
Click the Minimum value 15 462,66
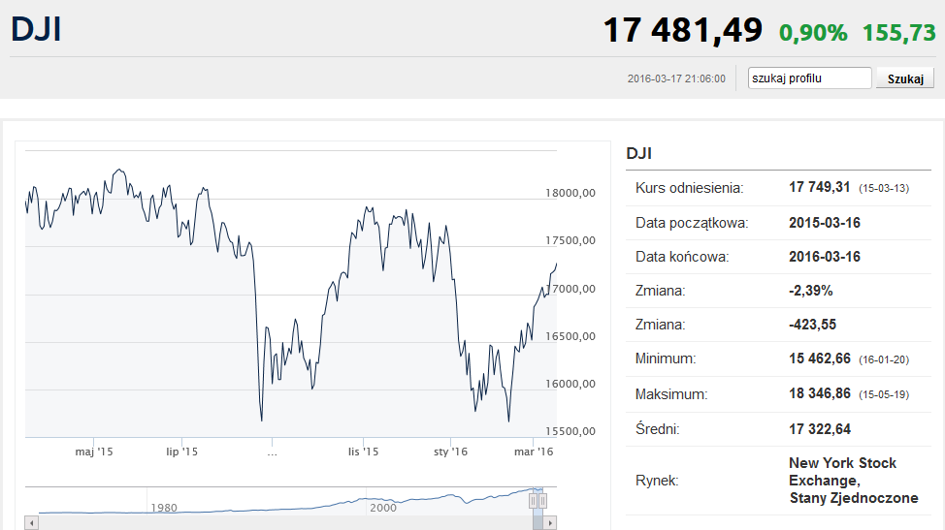coord(819,358)
